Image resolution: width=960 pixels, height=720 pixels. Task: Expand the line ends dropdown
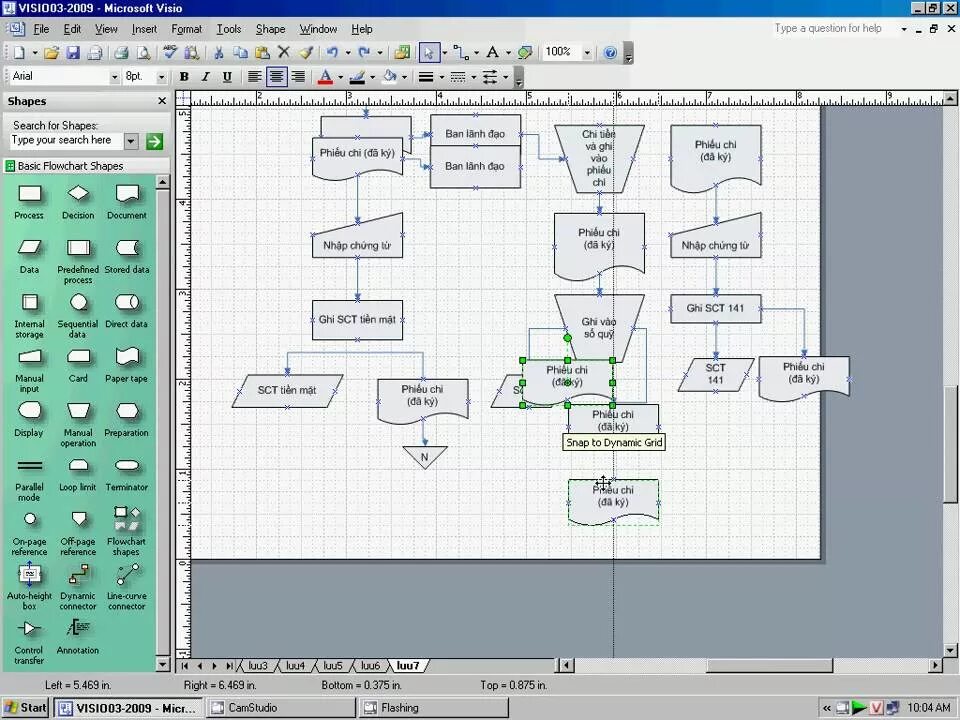click(x=506, y=77)
